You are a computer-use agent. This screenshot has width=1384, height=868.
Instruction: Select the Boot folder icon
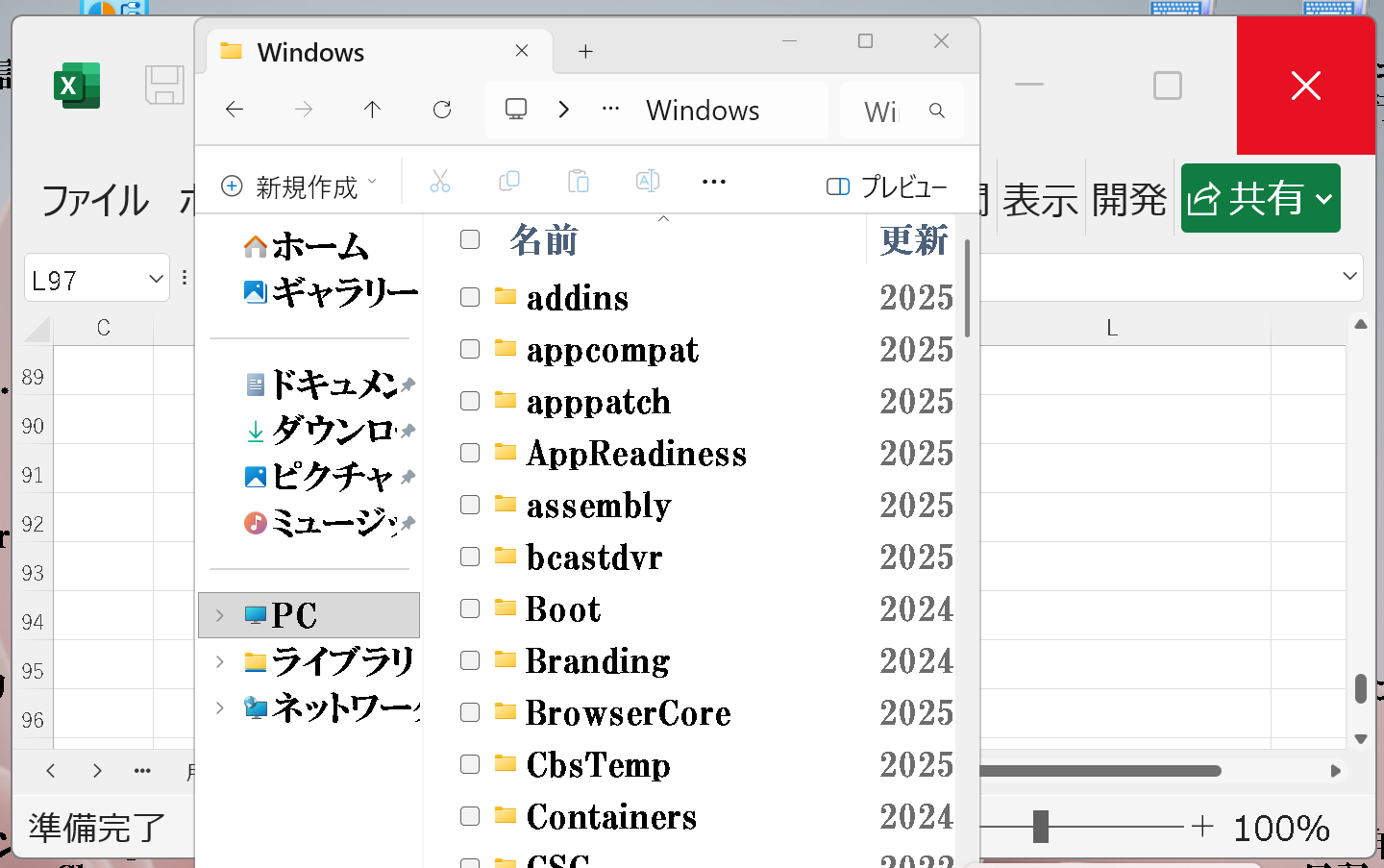[x=506, y=608]
